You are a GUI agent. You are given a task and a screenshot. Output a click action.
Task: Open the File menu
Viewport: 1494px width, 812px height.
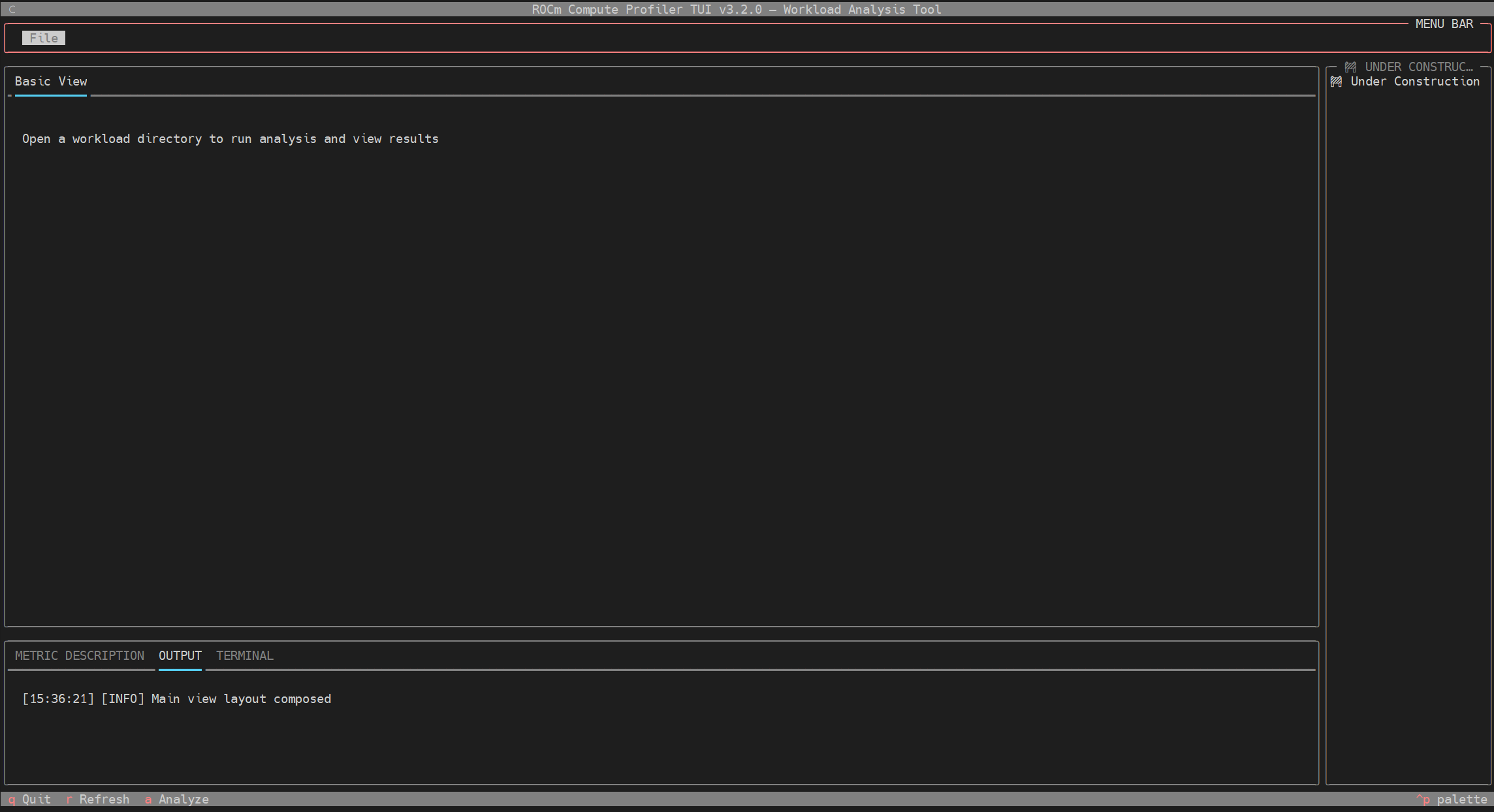coord(44,38)
